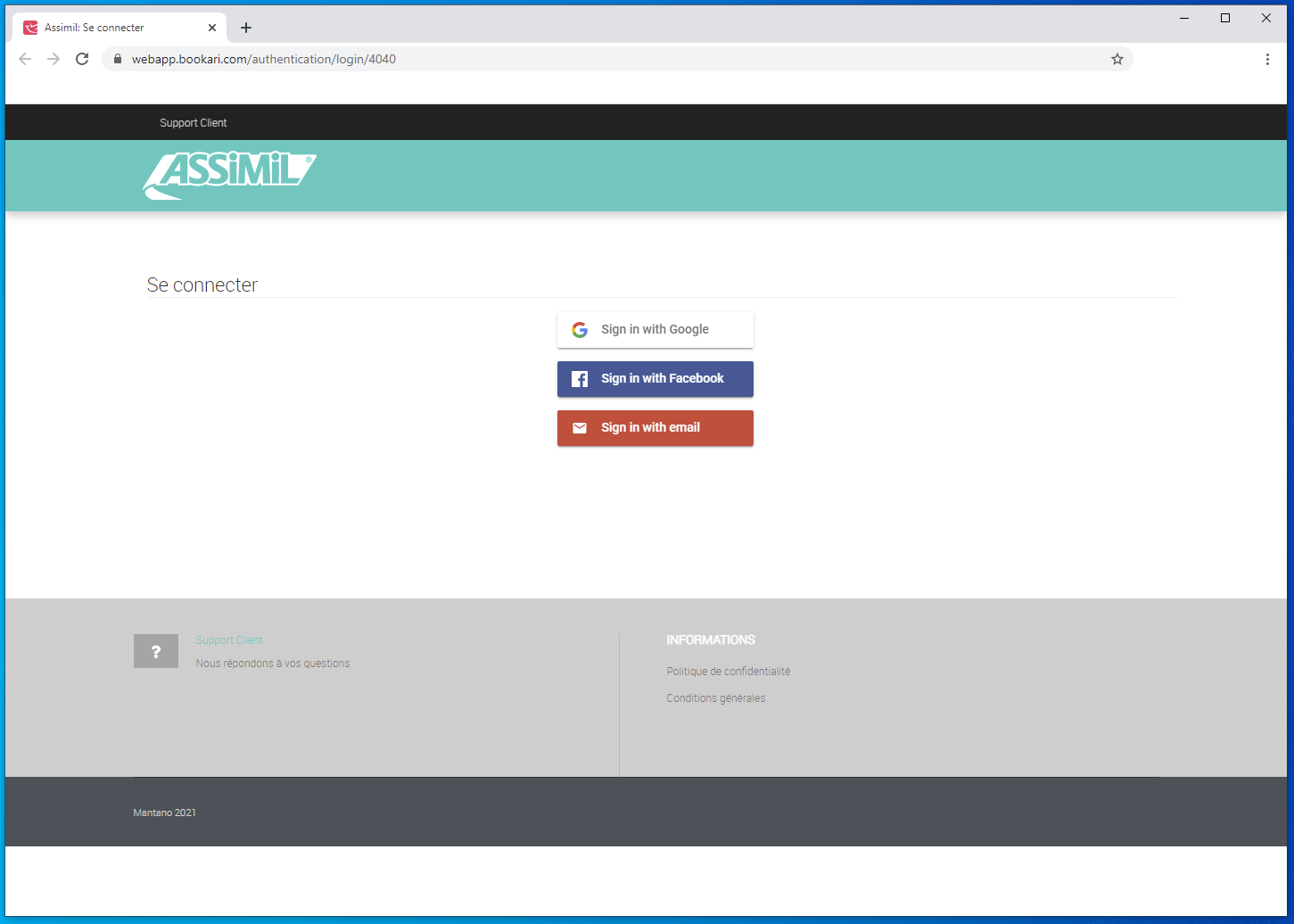The image size is (1294, 924).
Task: Open Politique de confidentialité link
Action: (x=728, y=672)
